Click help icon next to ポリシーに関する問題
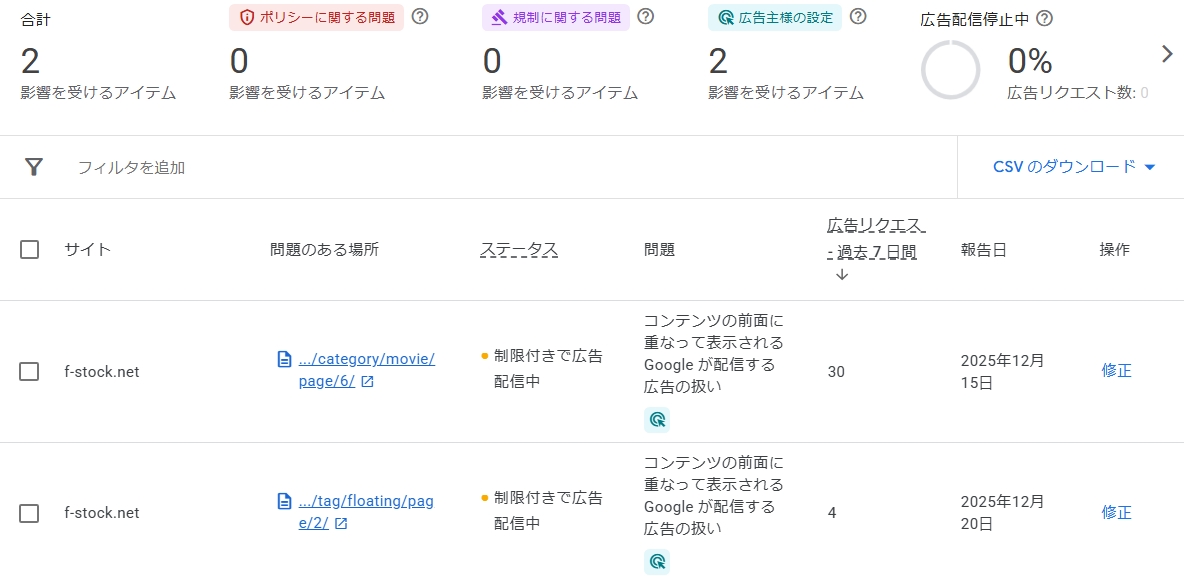This screenshot has width=1184, height=576. tap(420, 17)
